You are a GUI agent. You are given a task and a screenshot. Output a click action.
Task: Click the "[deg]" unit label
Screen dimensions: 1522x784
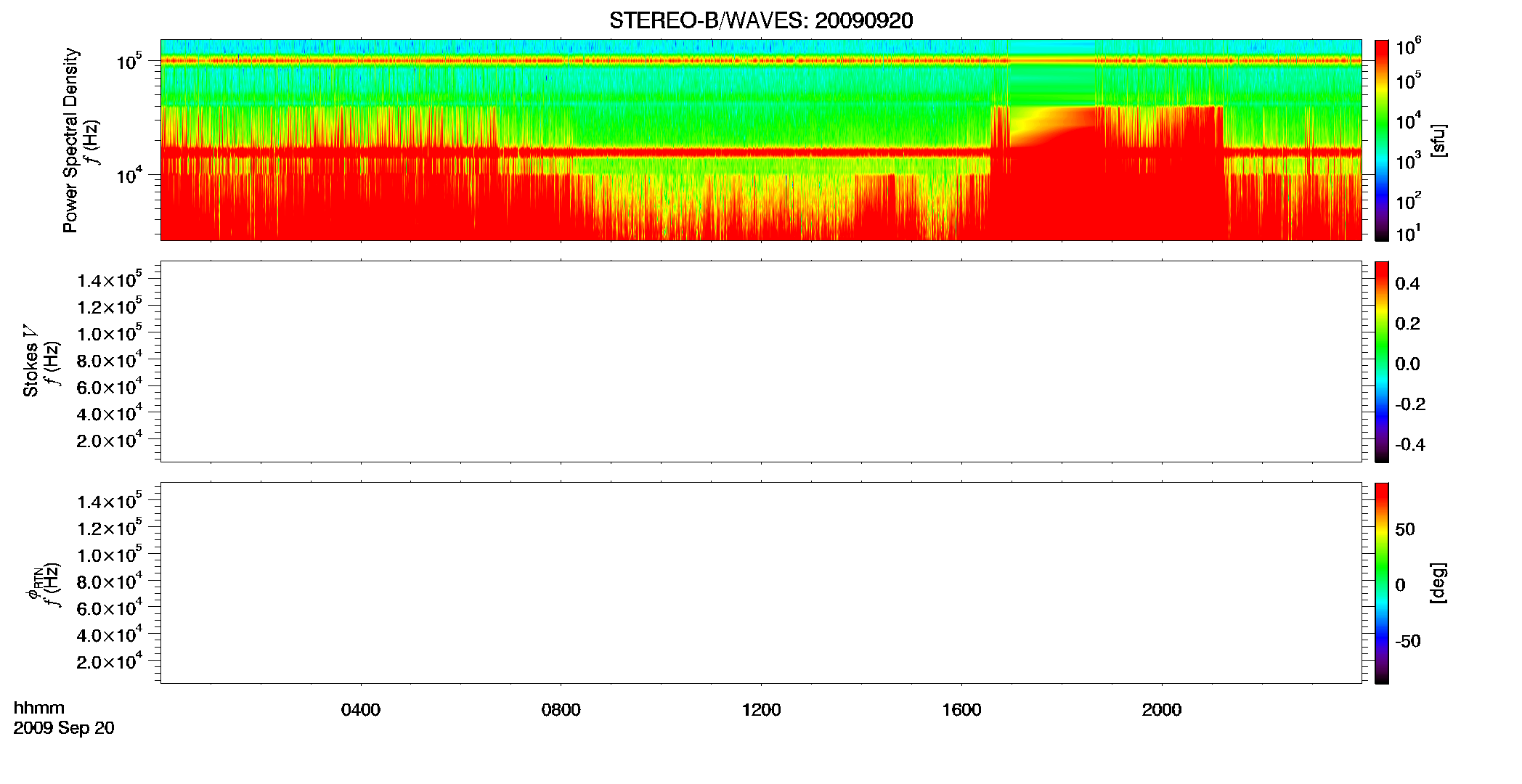tap(1438, 583)
